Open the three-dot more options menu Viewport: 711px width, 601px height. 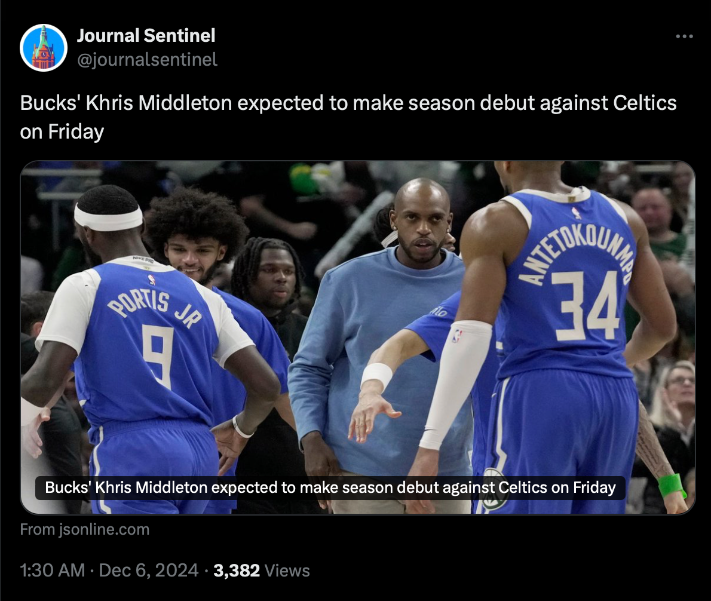(684, 36)
